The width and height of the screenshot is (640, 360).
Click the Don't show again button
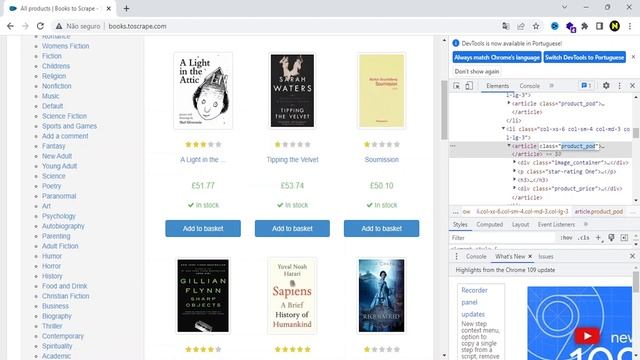(x=477, y=71)
